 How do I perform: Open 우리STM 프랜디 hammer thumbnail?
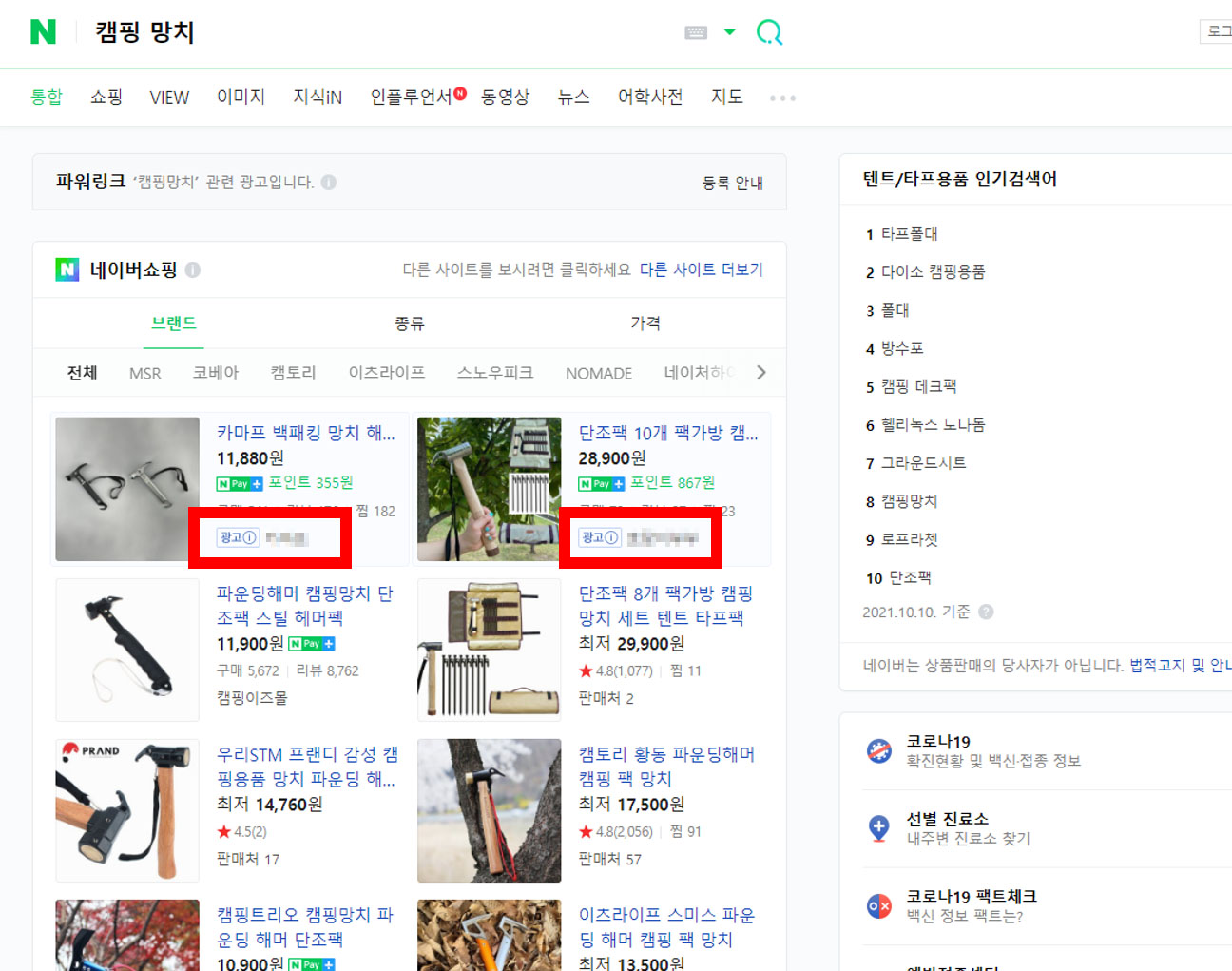pos(127,810)
